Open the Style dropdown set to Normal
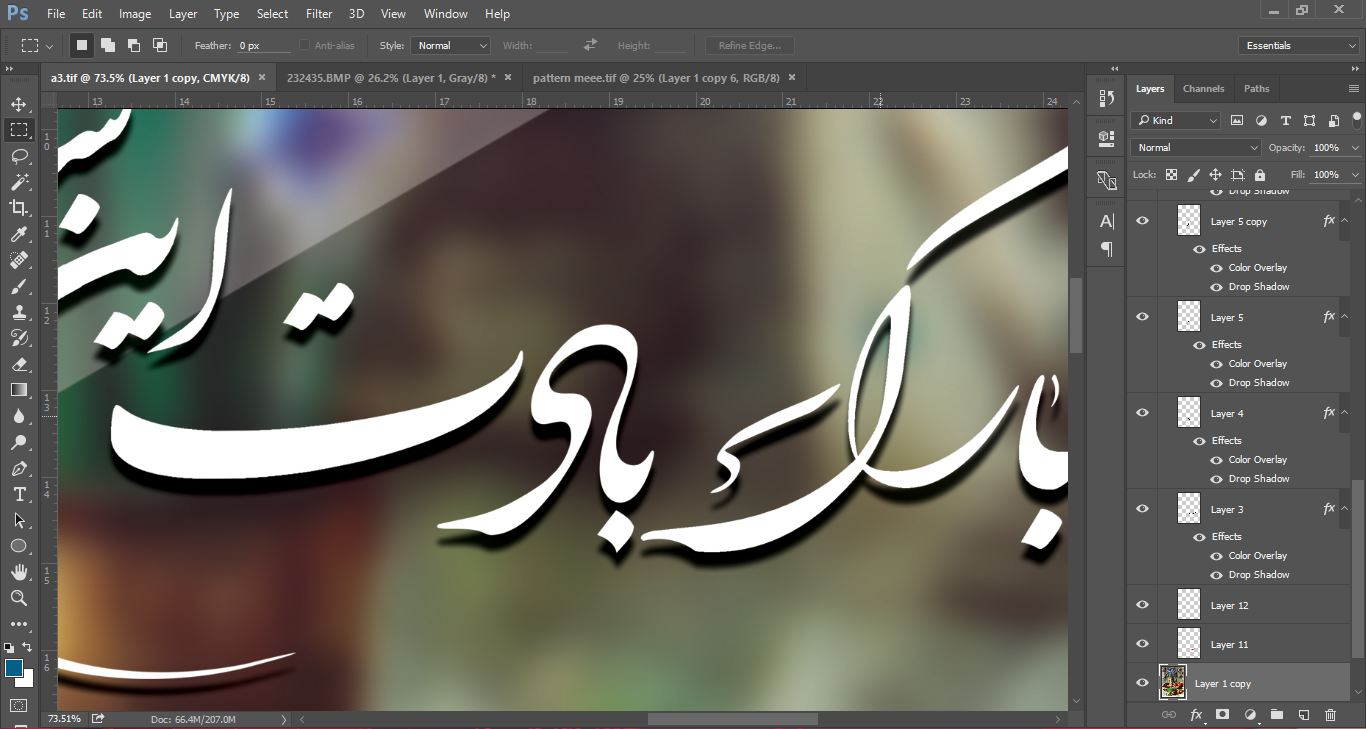 click(x=451, y=46)
